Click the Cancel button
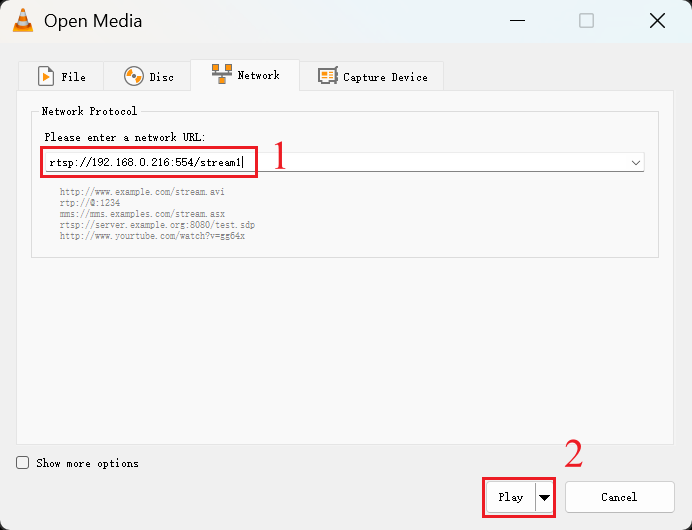This screenshot has width=692, height=530. tap(618, 497)
